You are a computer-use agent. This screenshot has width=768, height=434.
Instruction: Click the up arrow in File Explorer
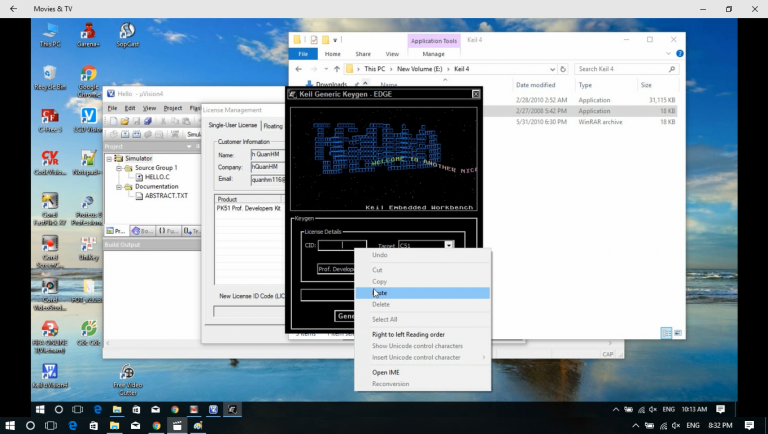[x=338, y=69]
